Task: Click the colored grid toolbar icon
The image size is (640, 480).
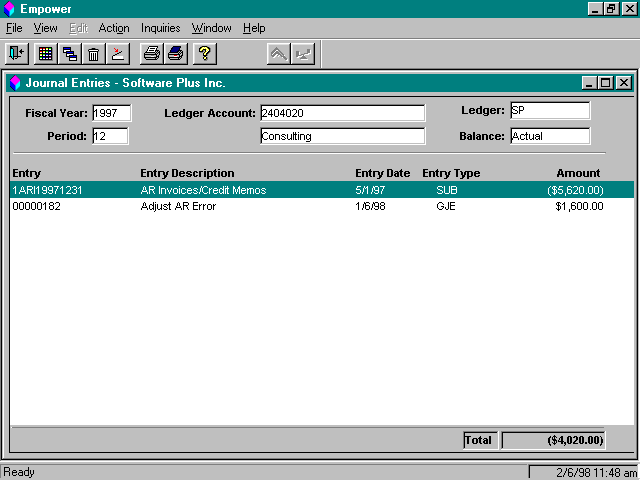Action: (45, 53)
